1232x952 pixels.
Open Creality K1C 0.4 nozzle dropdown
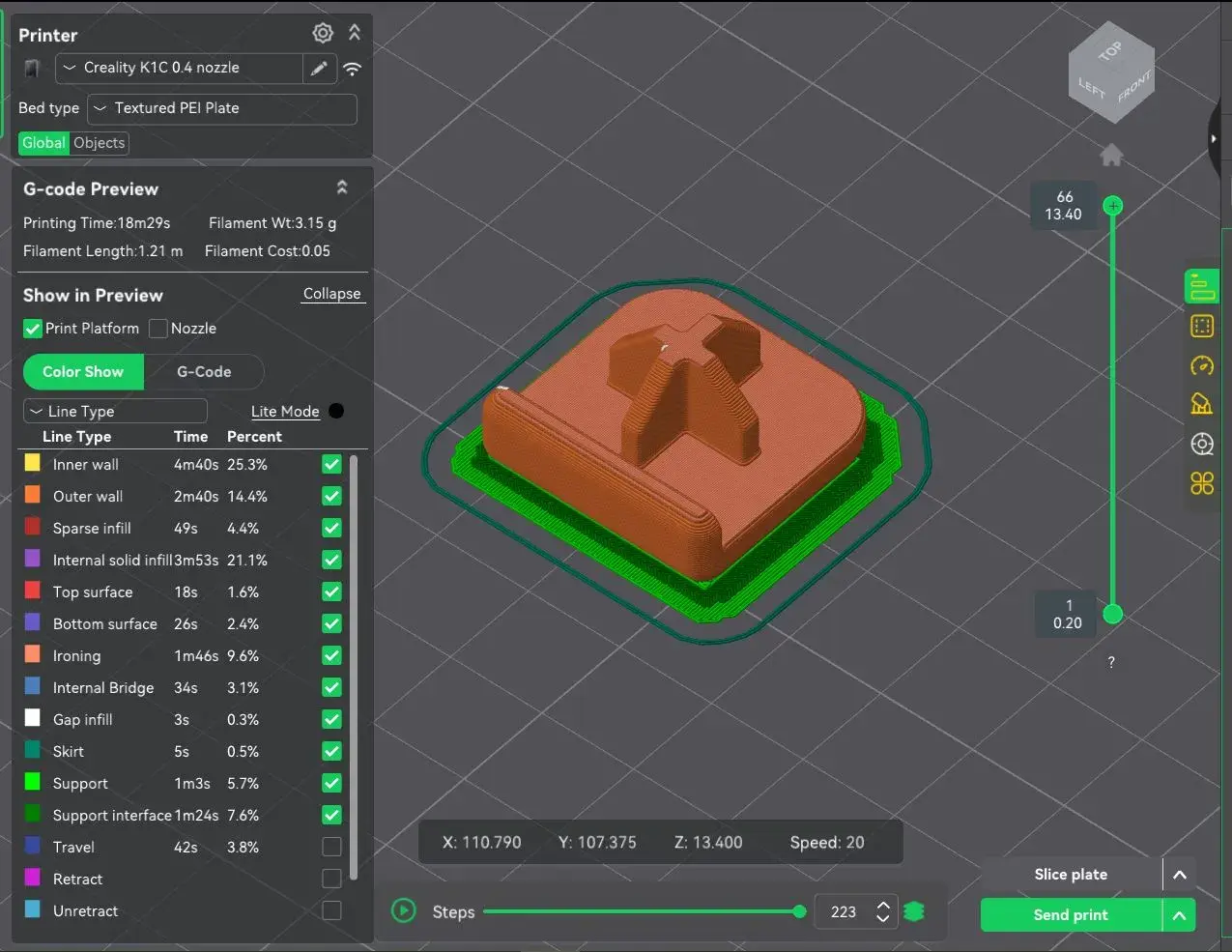coord(179,68)
